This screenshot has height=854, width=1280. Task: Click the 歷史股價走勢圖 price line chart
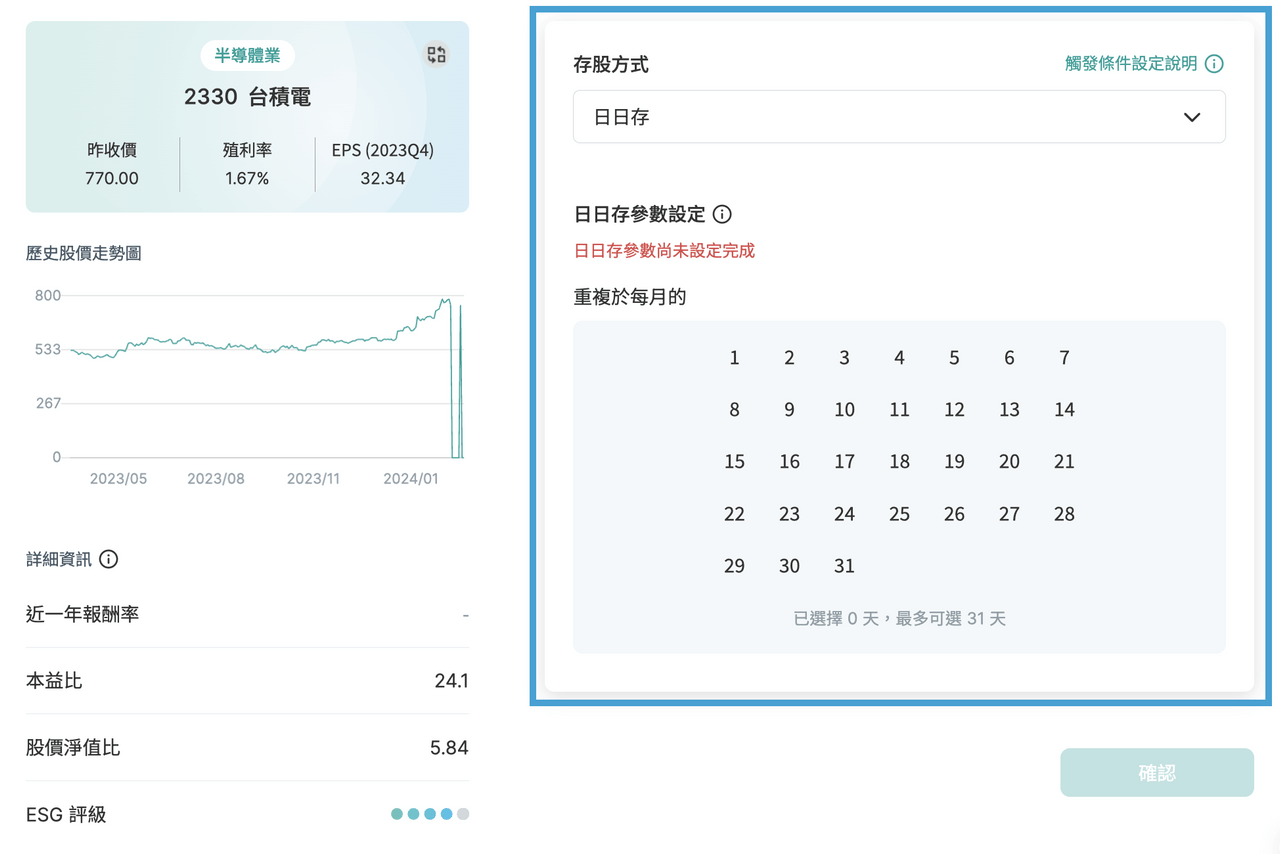(266, 378)
